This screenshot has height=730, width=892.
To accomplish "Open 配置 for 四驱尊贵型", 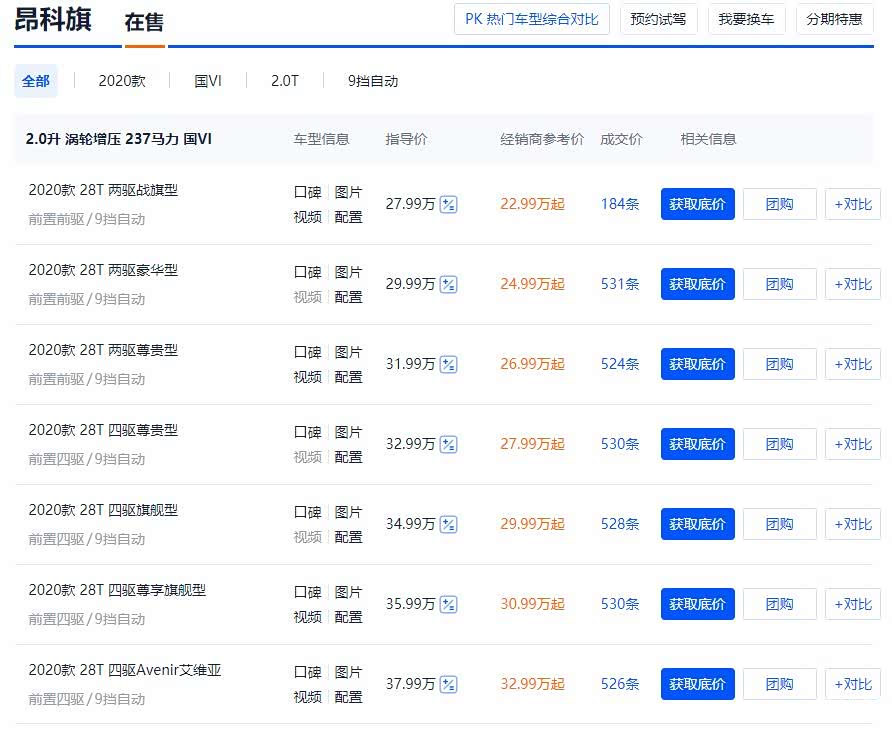I will [x=348, y=457].
